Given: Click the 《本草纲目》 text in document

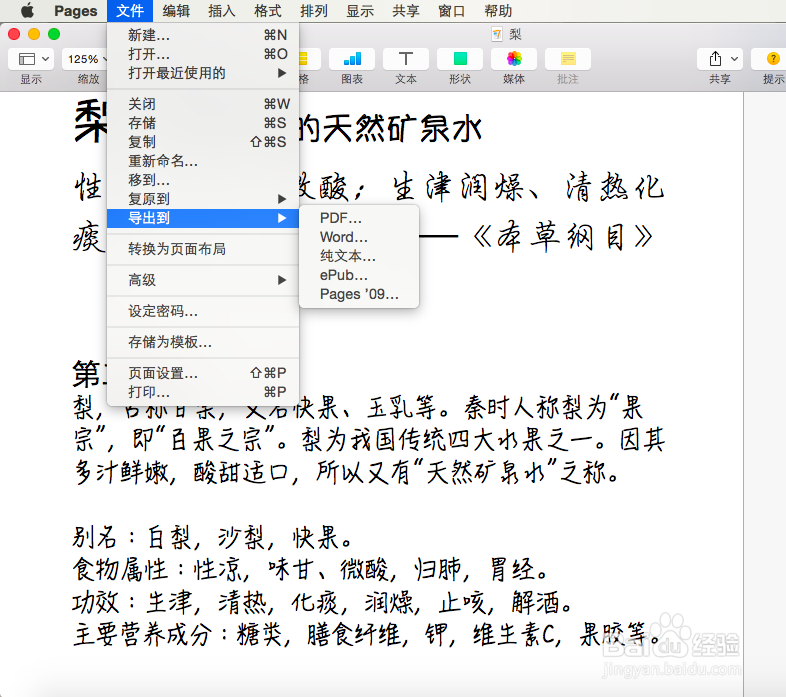Looking at the screenshot, I should [562, 237].
